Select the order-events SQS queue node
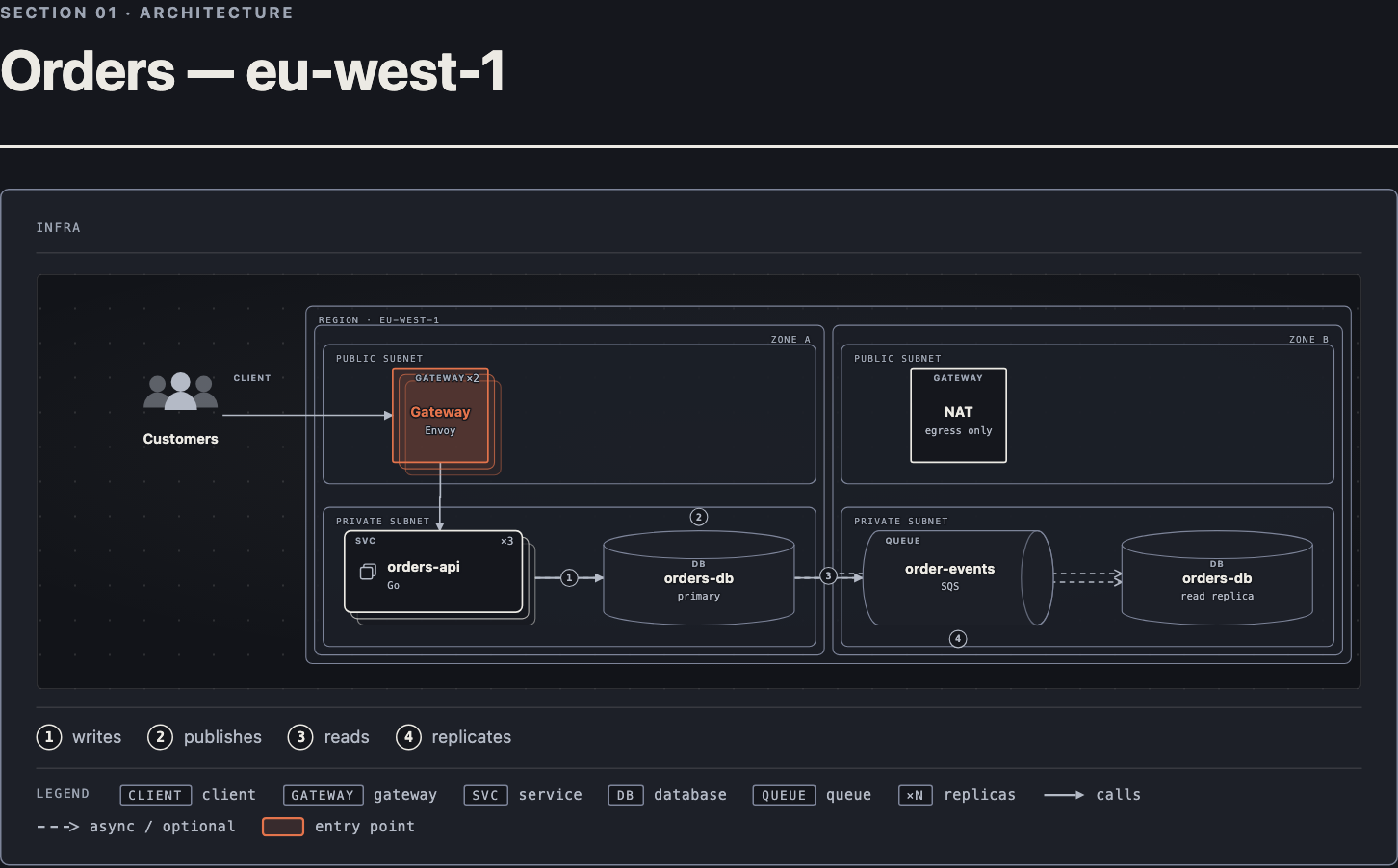This screenshot has width=1398, height=868. tap(957, 577)
